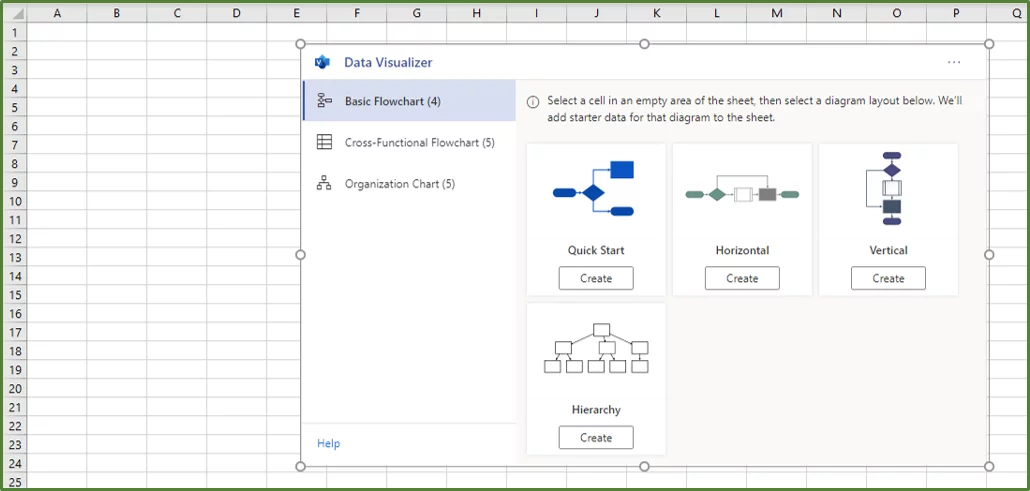The width and height of the screenshot is (1030, 491).
Task: Switch to Organization Chart (5) tab
Action: tap(399, 184)
